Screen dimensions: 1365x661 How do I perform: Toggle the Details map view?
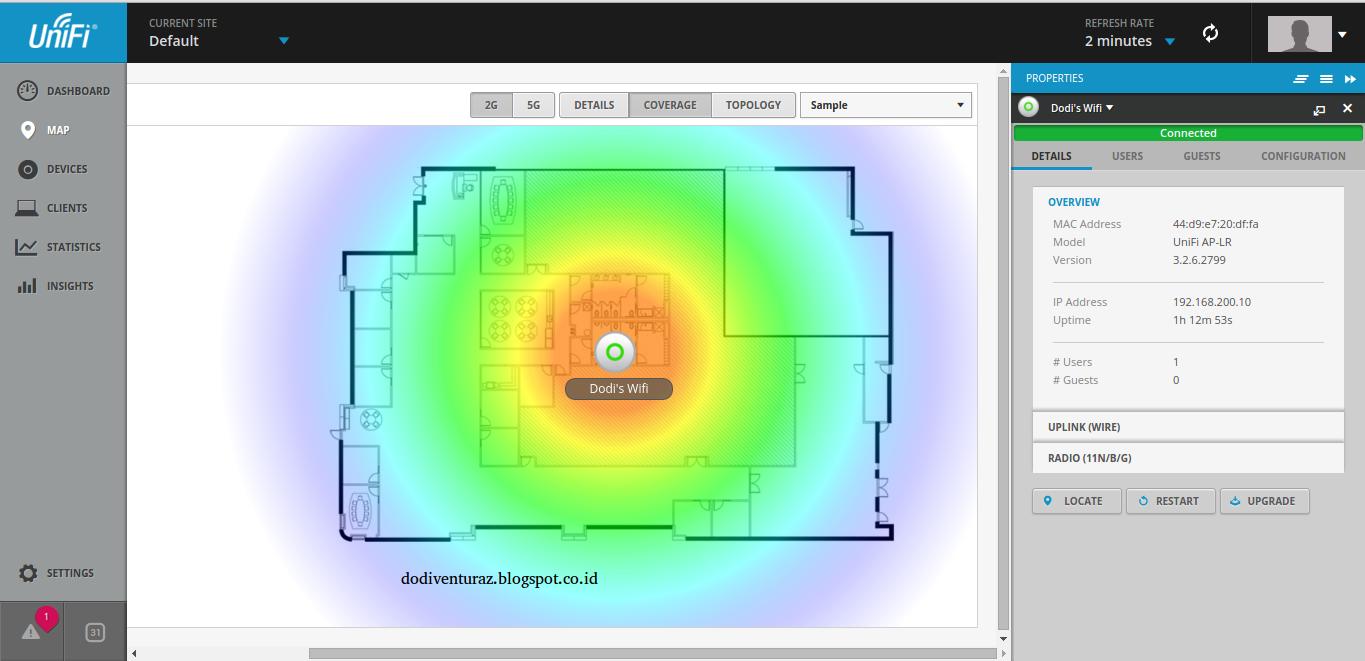594,105
